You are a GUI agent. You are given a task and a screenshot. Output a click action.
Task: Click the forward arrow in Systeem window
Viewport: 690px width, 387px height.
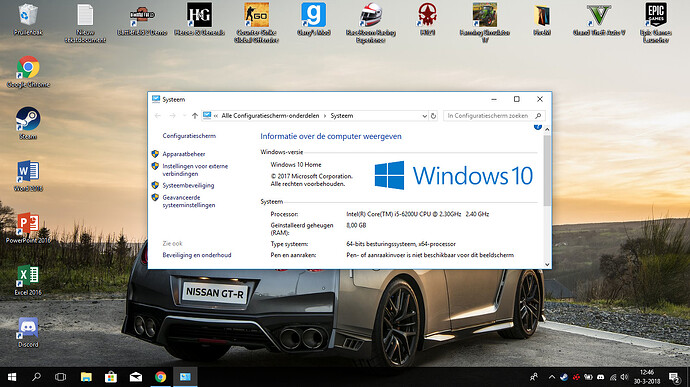(x=172, y=116)
